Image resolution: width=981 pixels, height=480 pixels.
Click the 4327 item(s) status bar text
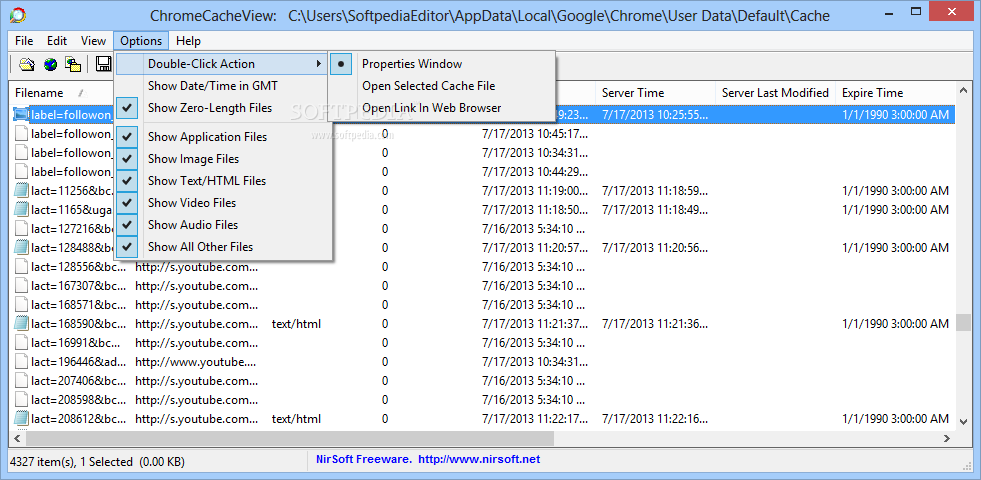click(98, 462)
